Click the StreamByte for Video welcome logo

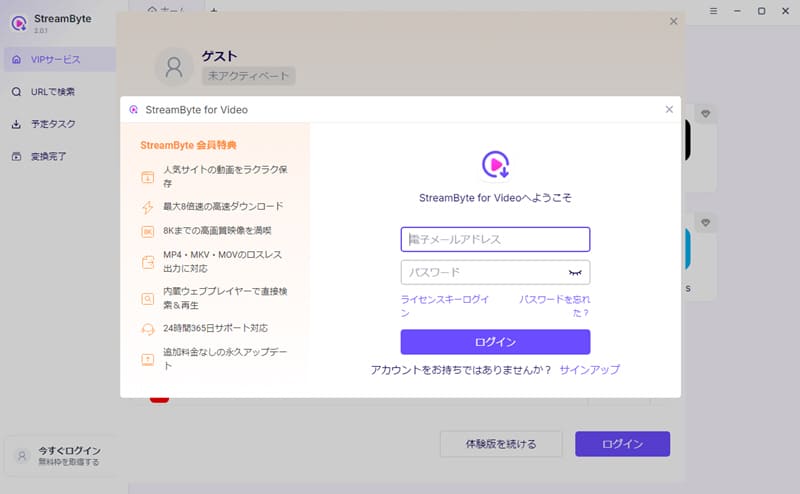(x=495, y=165)
